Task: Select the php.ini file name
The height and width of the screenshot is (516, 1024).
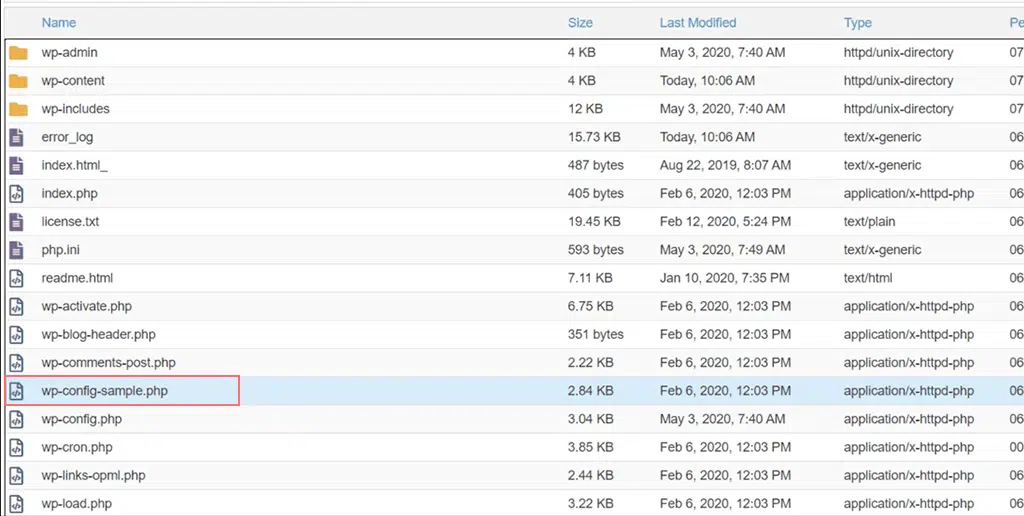Action: 61,250
